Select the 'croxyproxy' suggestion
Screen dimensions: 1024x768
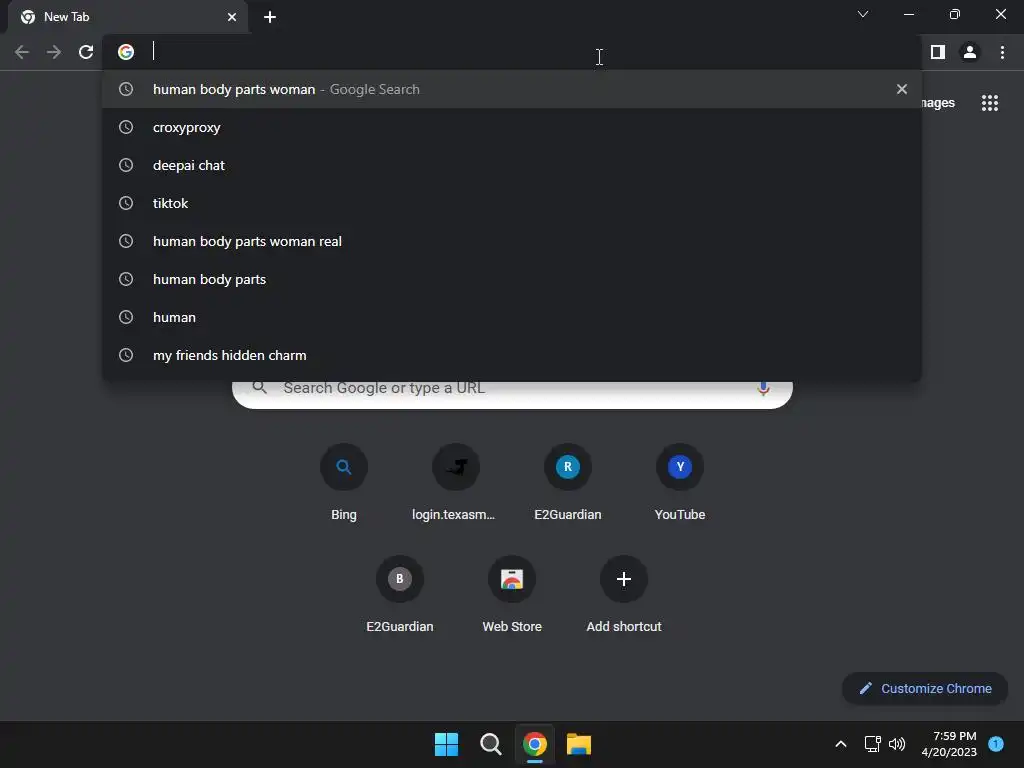point(511,127)
